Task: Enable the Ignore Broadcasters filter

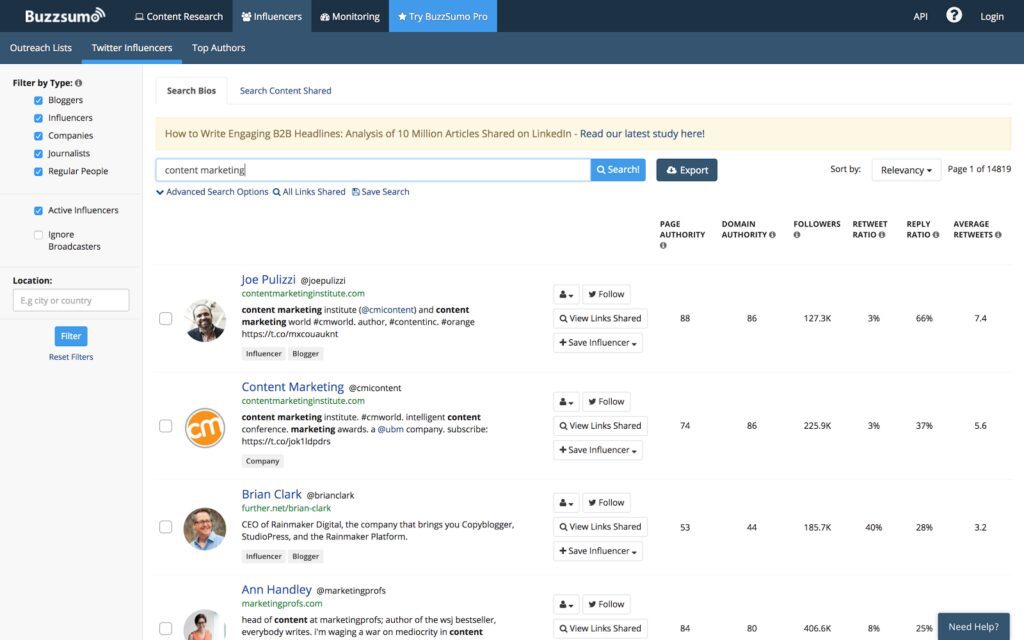Action: coord(37,234)
